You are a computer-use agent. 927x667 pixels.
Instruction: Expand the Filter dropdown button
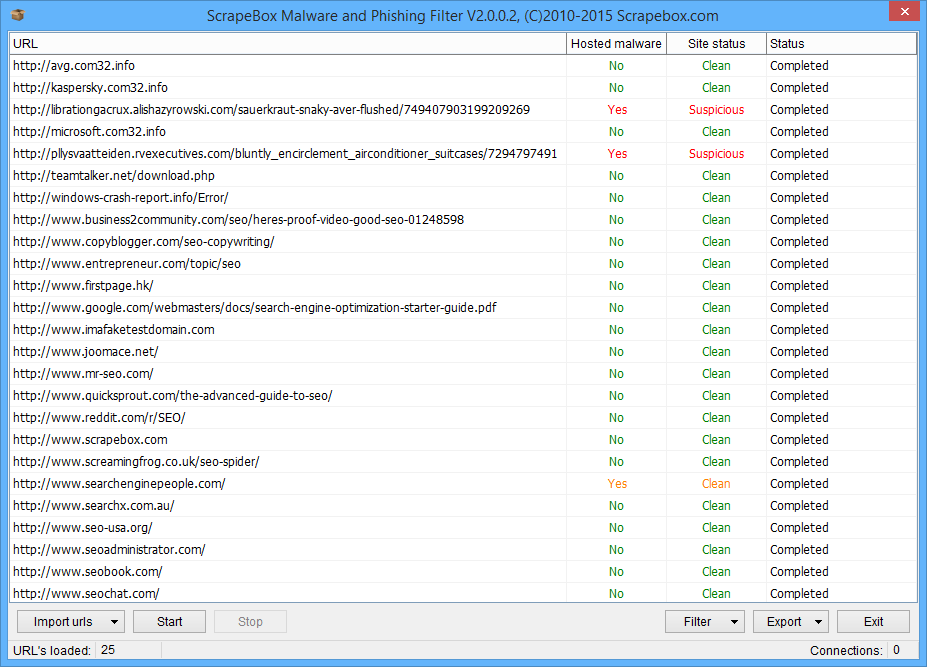705,622
